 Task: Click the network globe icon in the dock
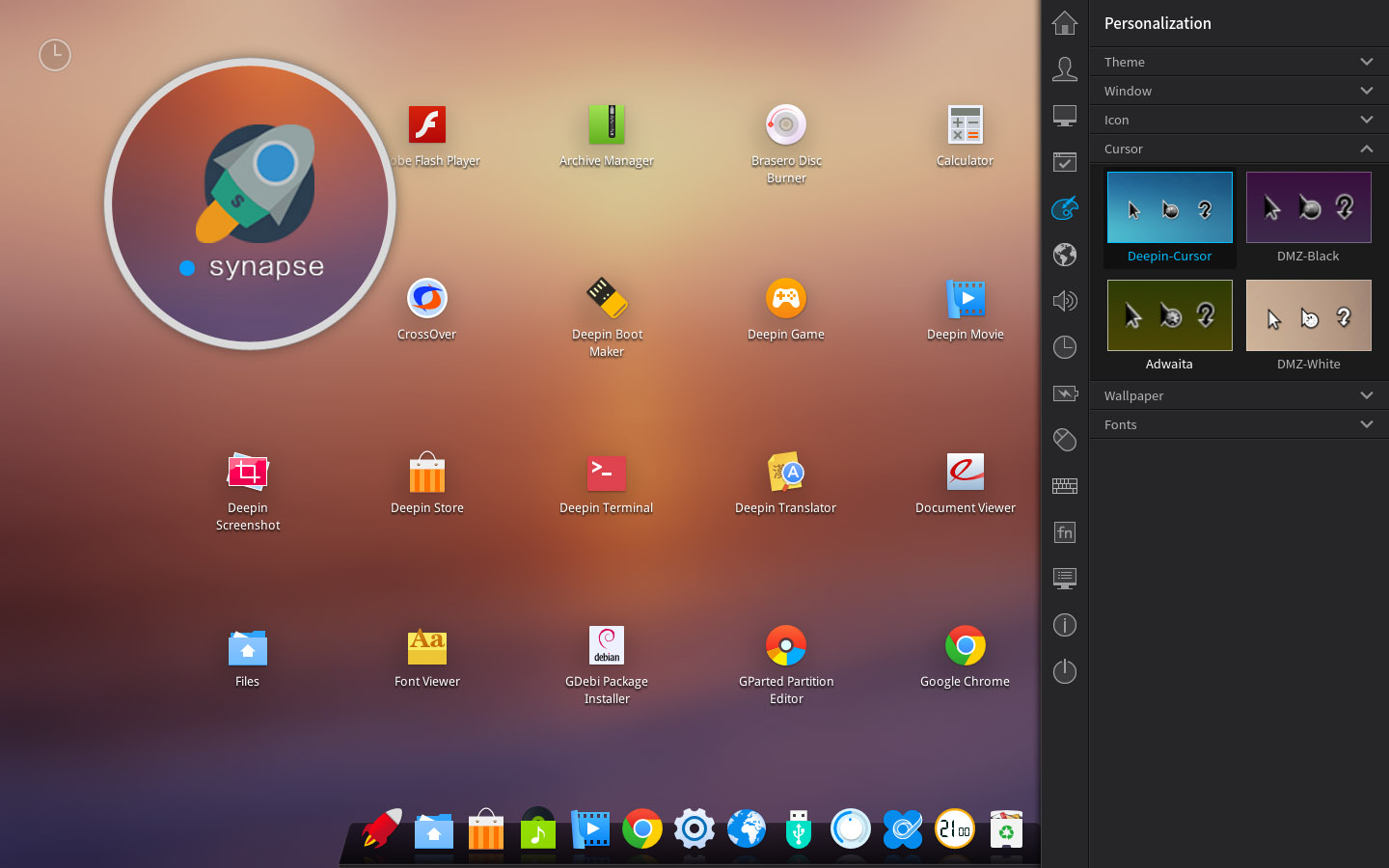[x=747, y=828]
